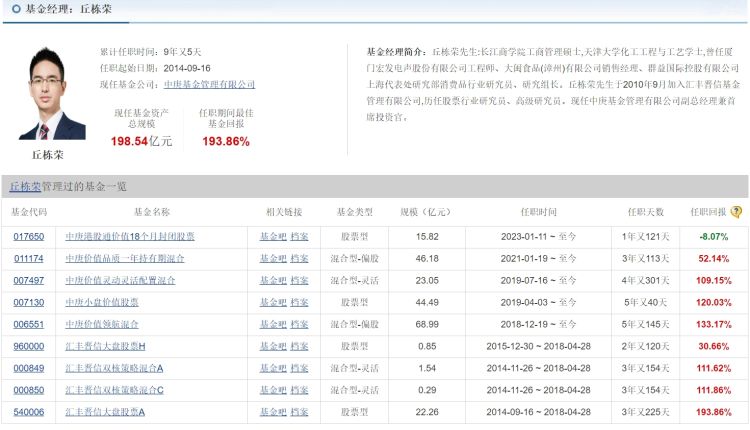
Task: Click the 193.86% best return figure under 任职期间最佳基金回报
Action: 226,141
